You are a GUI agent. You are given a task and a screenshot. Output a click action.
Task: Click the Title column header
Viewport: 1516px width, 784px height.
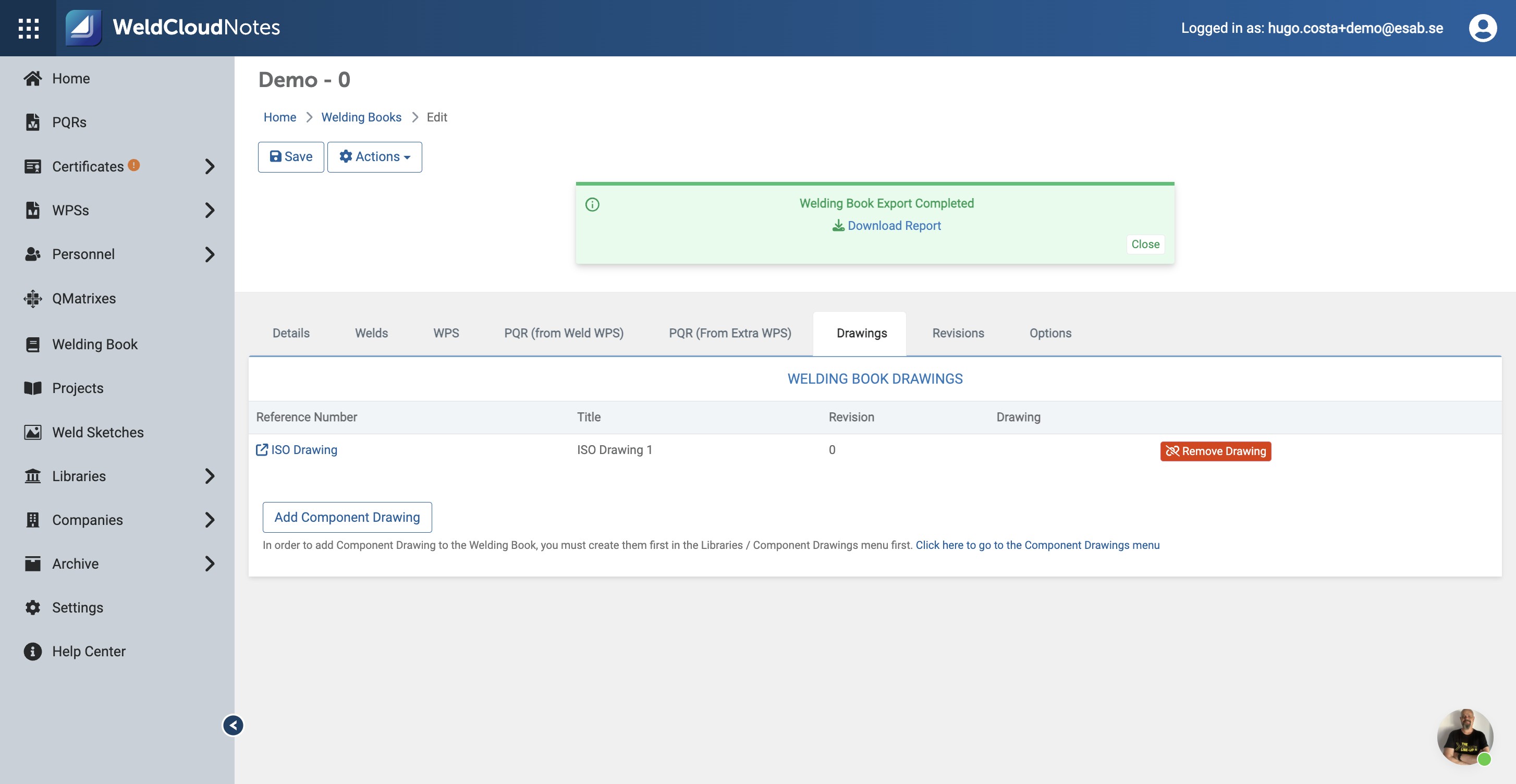(x=589, y=416)
